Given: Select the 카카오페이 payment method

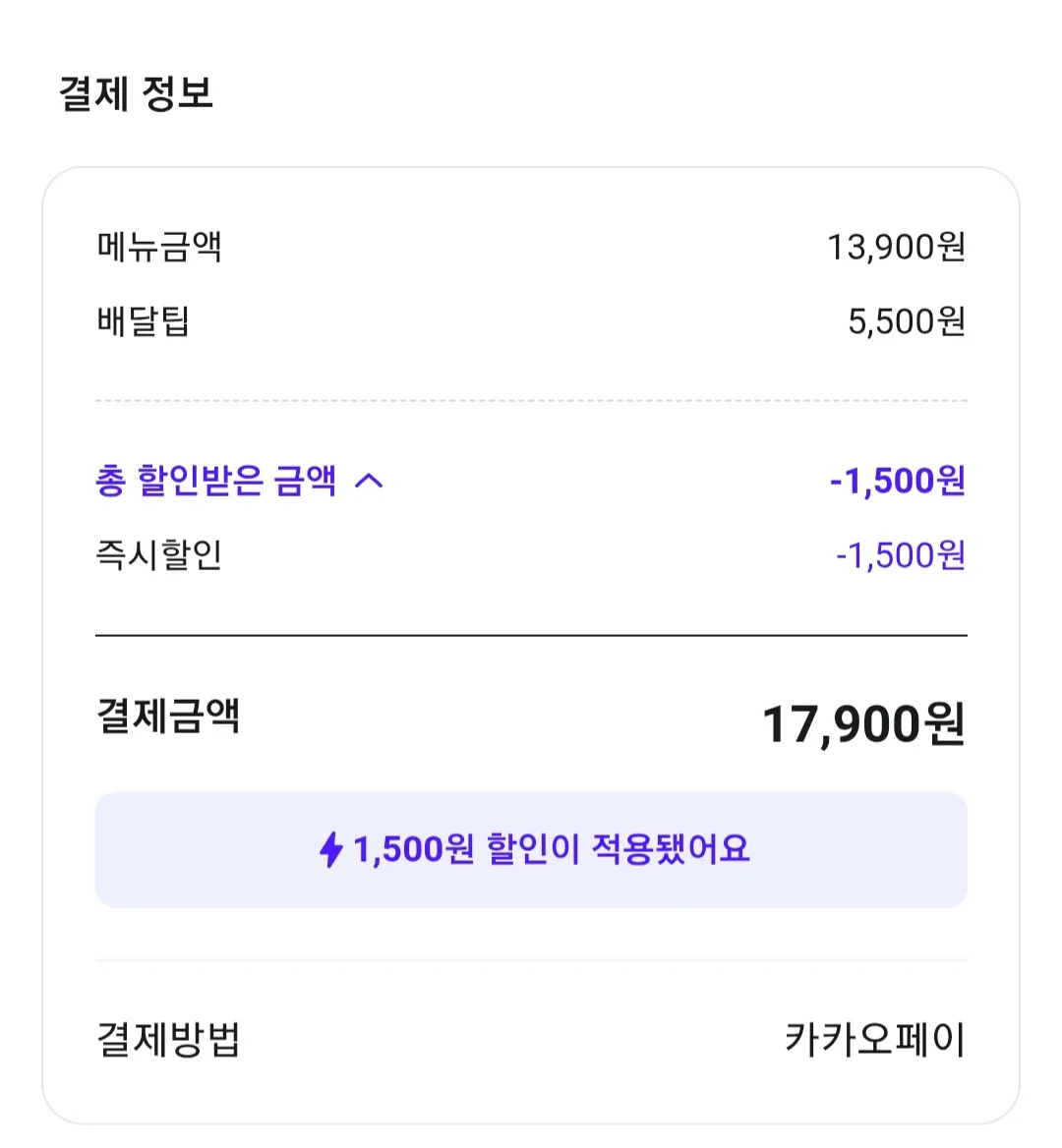Looking at the screenshot, I should (875, 1040).
